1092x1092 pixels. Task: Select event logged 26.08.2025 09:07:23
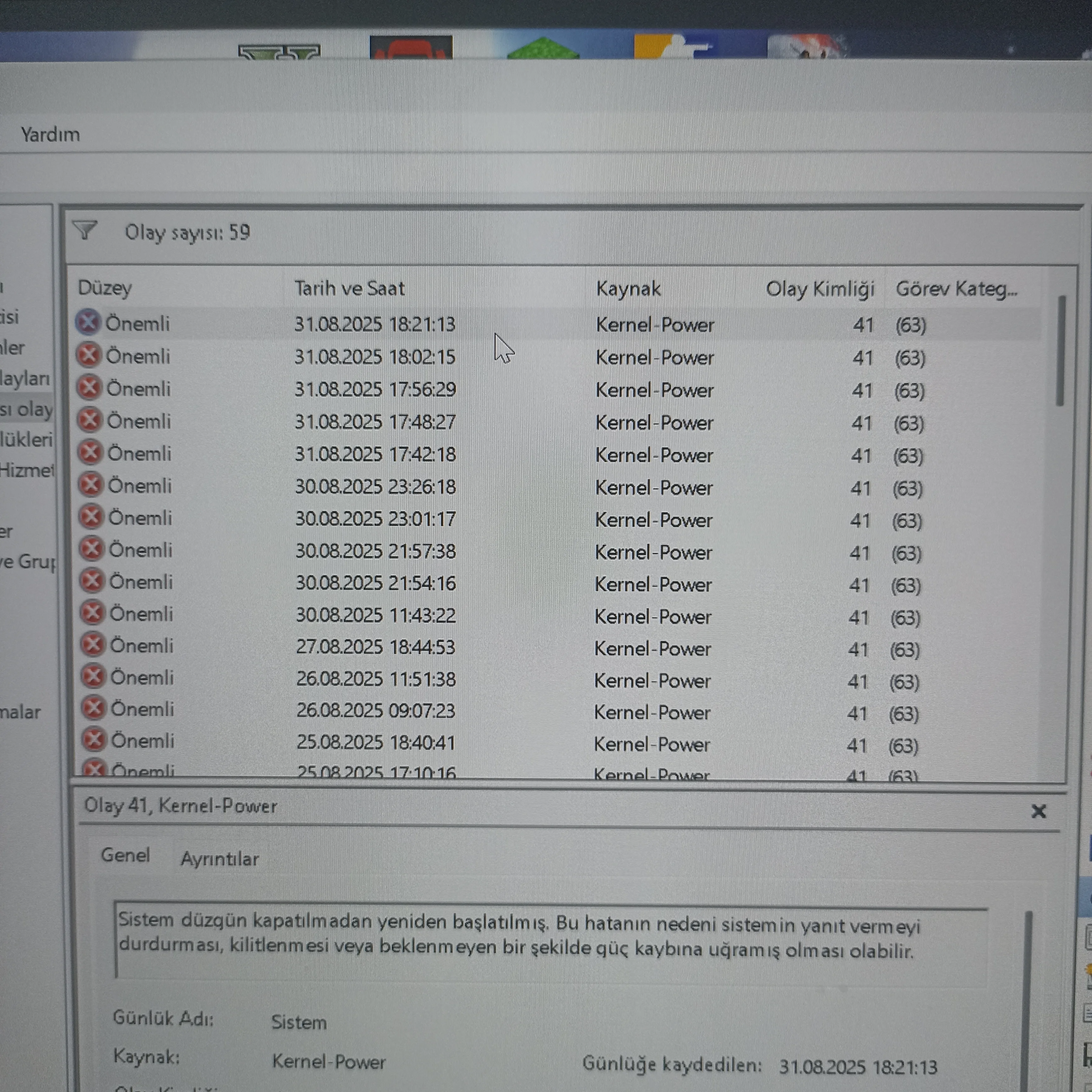pos(375,710)
